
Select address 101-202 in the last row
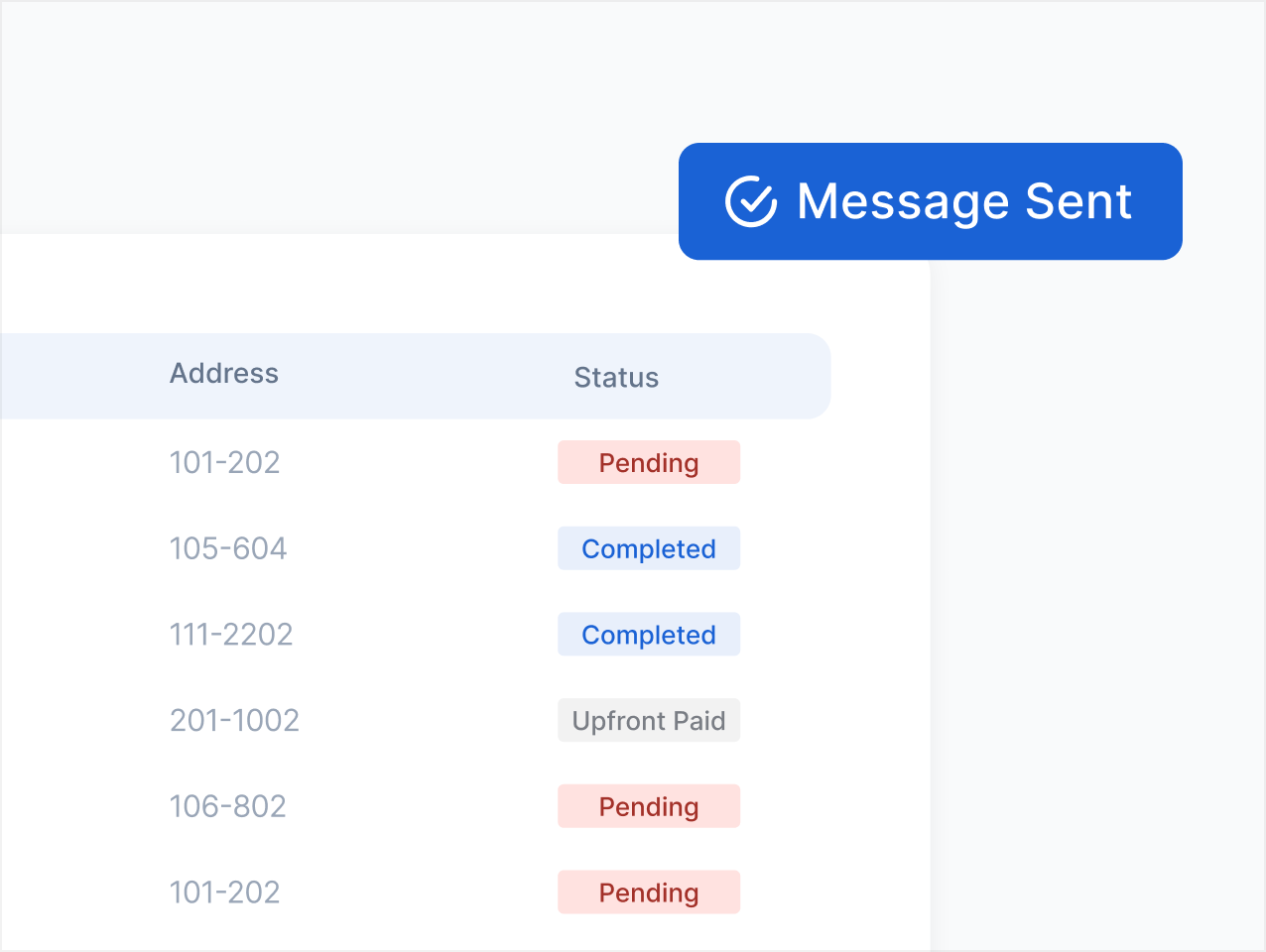pos(225,892)
